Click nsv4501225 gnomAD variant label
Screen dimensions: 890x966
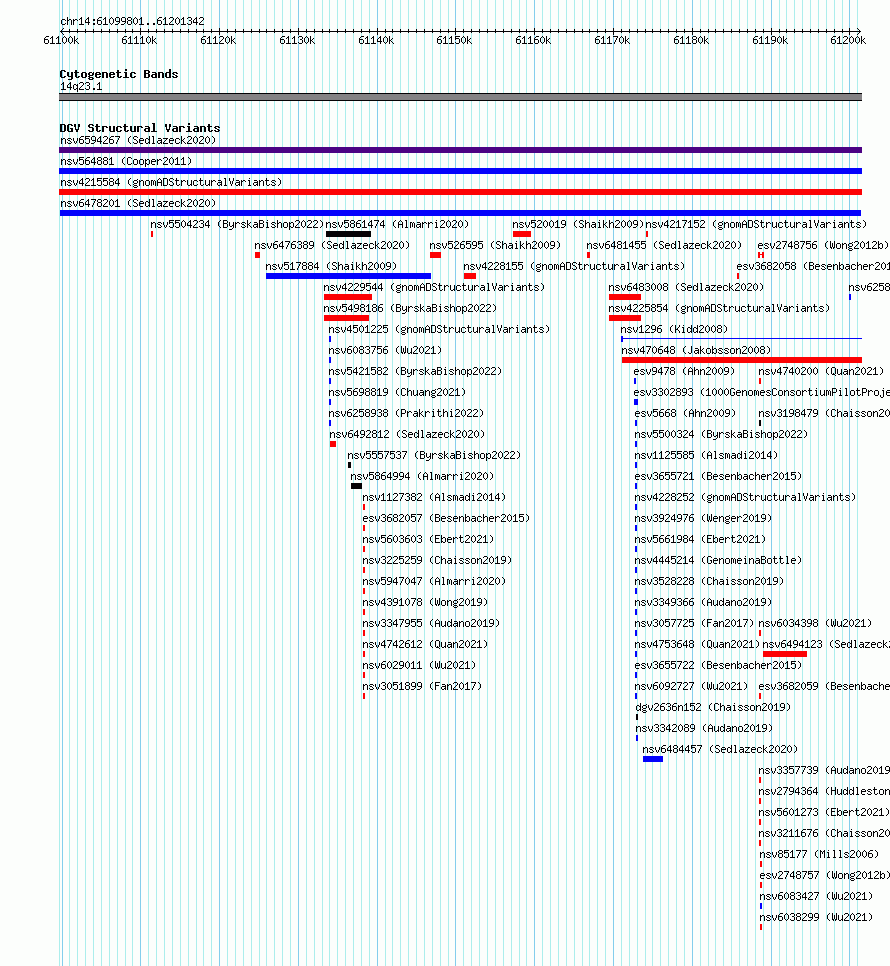[x=439, y=329]
